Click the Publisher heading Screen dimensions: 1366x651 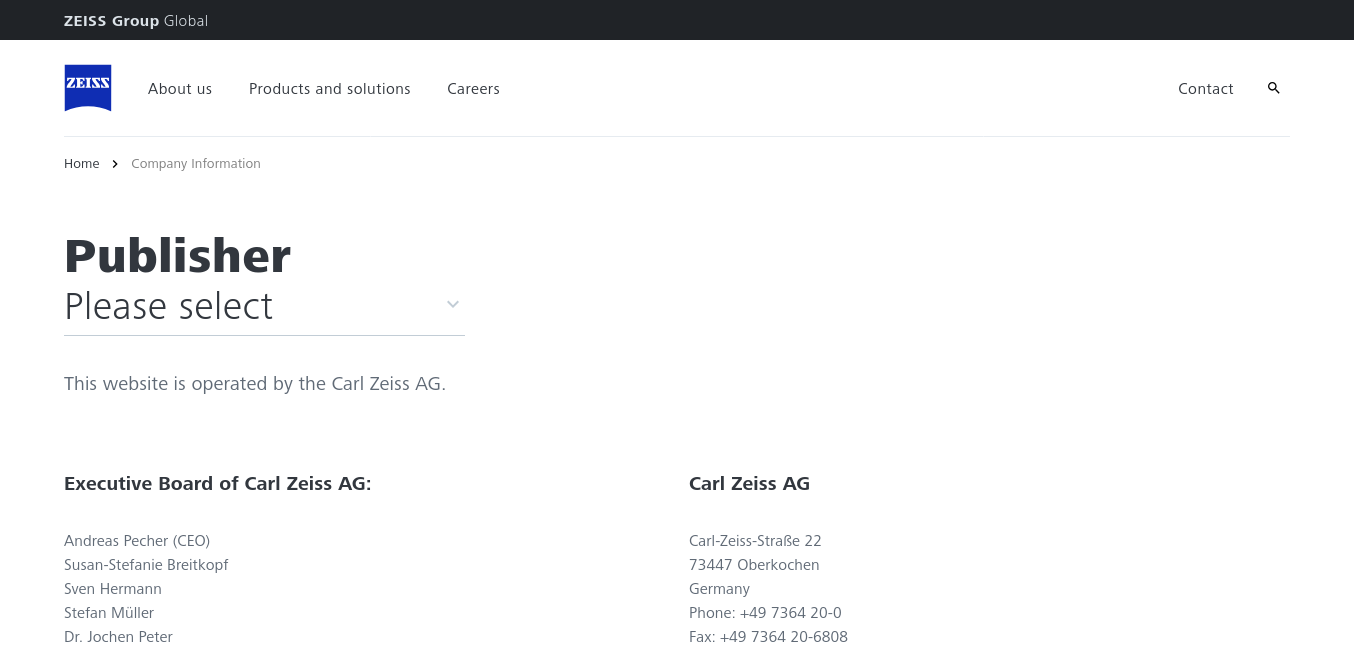177,256
